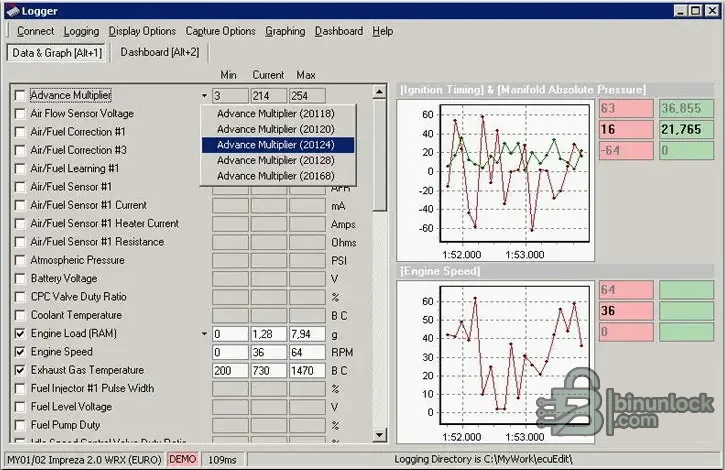Open the Dashboard menu
This screenshot has width=725, height=470.
click(338, 31)
